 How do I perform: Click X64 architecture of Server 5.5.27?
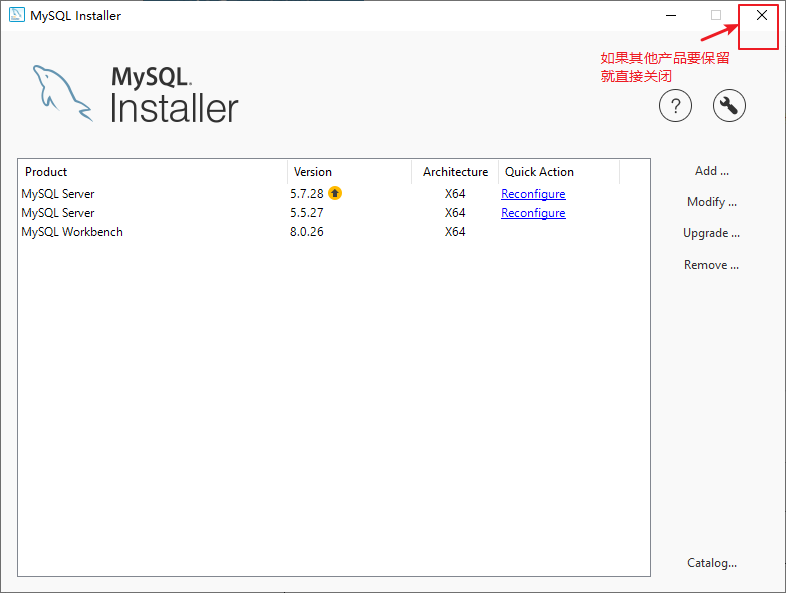coord(455,213)
